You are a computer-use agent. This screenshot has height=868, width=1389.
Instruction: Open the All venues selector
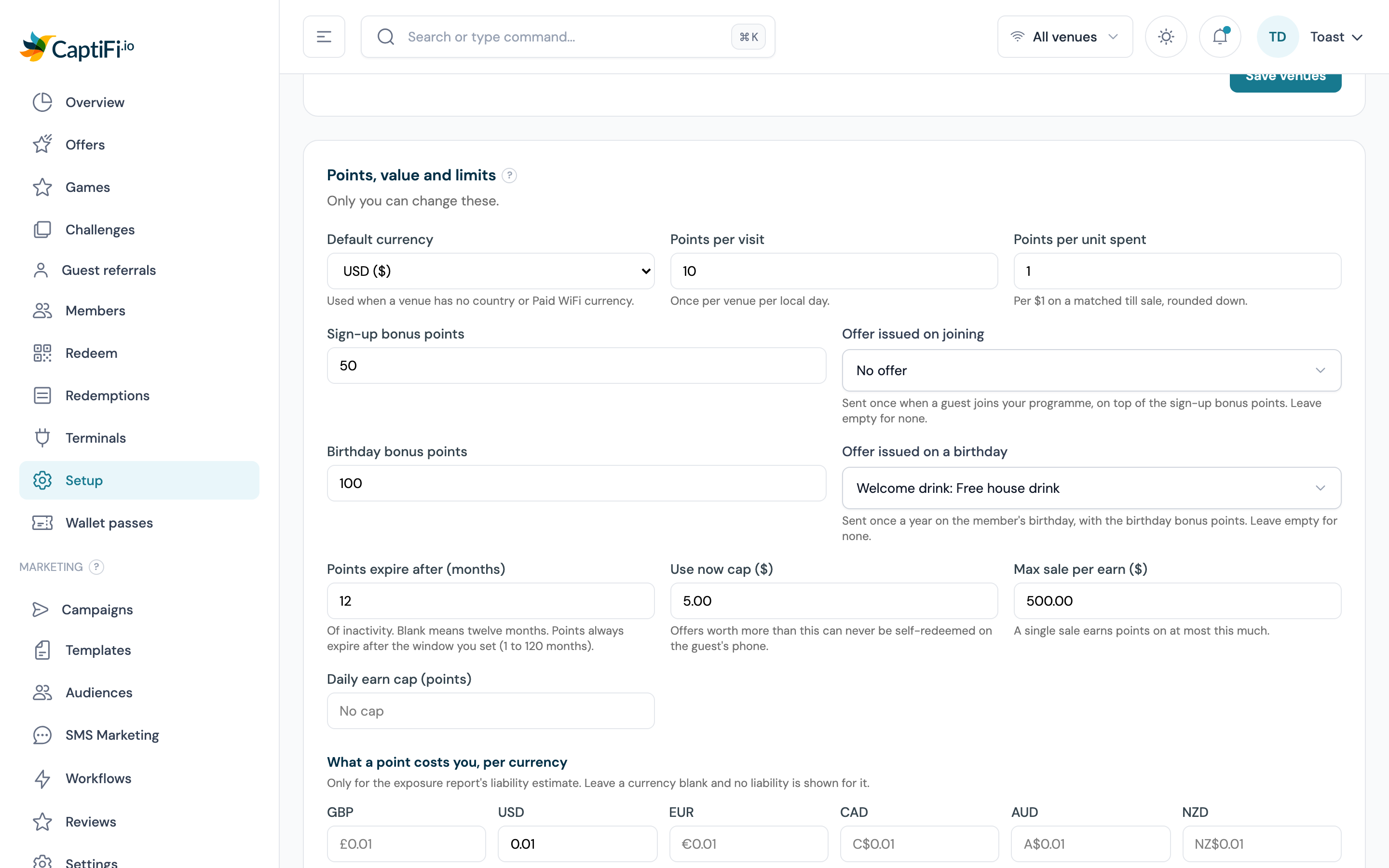[1065, 37]
